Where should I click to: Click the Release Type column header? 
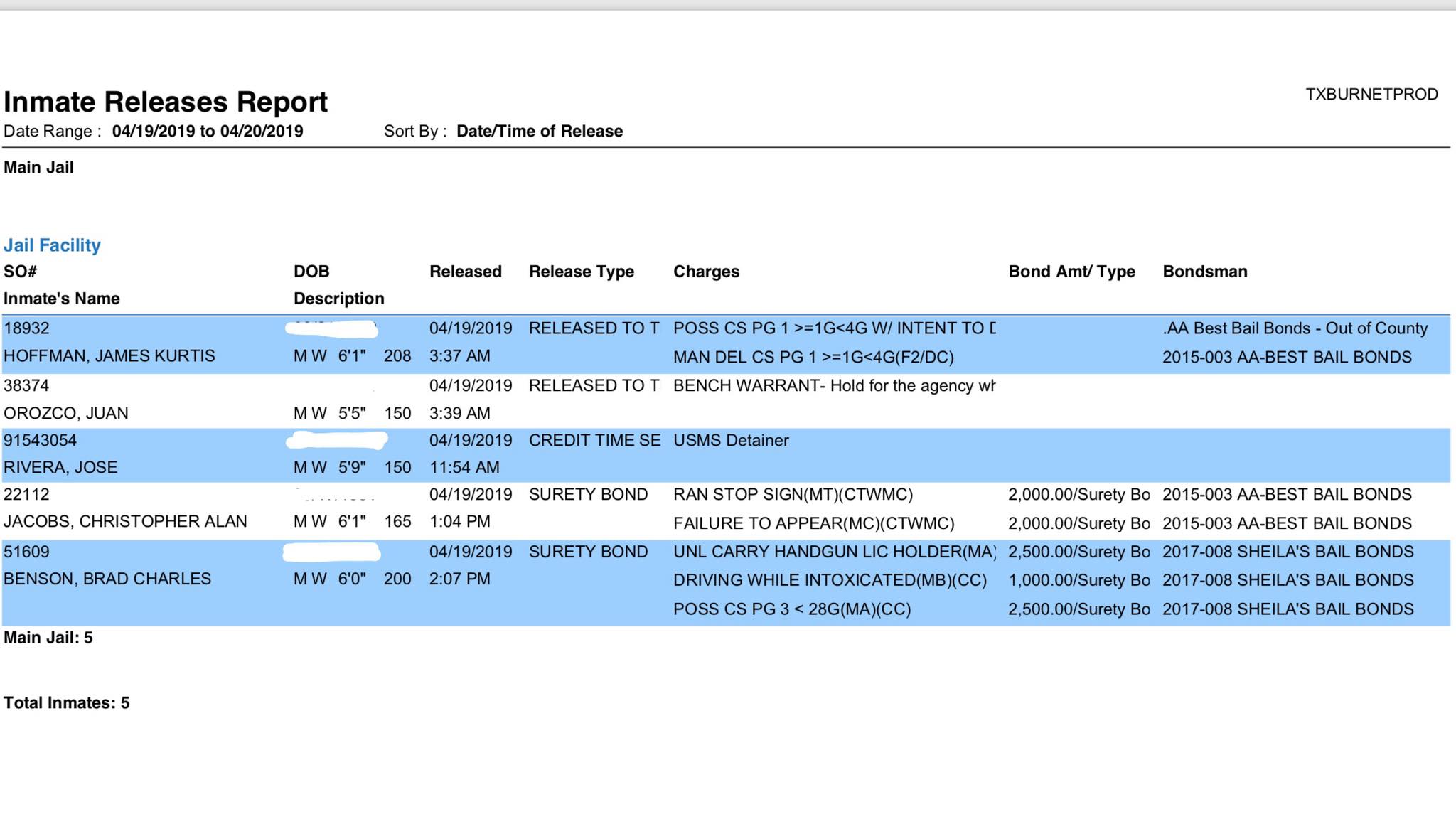pos(582,272)
